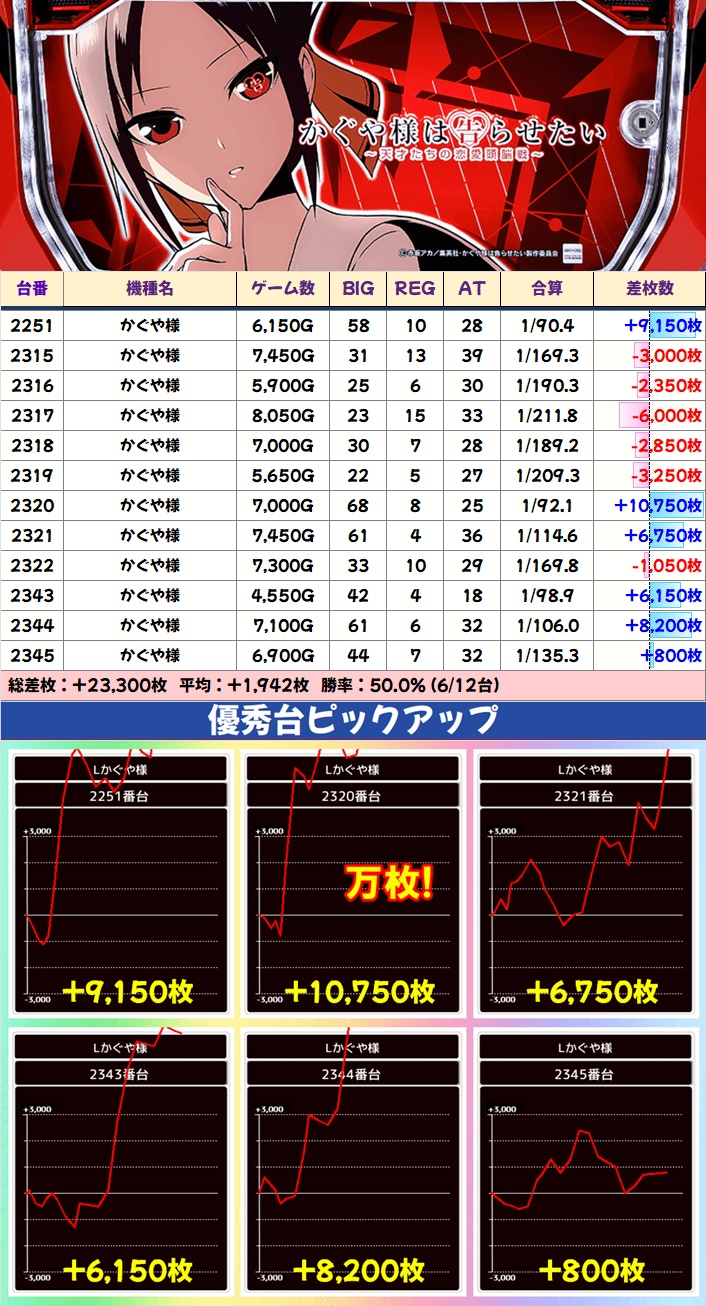The height and width of the screenshot is (1306, 706).
Task: Click REG value 15 in row 2317
Action: pyautogui.click(x=415, y=415)
